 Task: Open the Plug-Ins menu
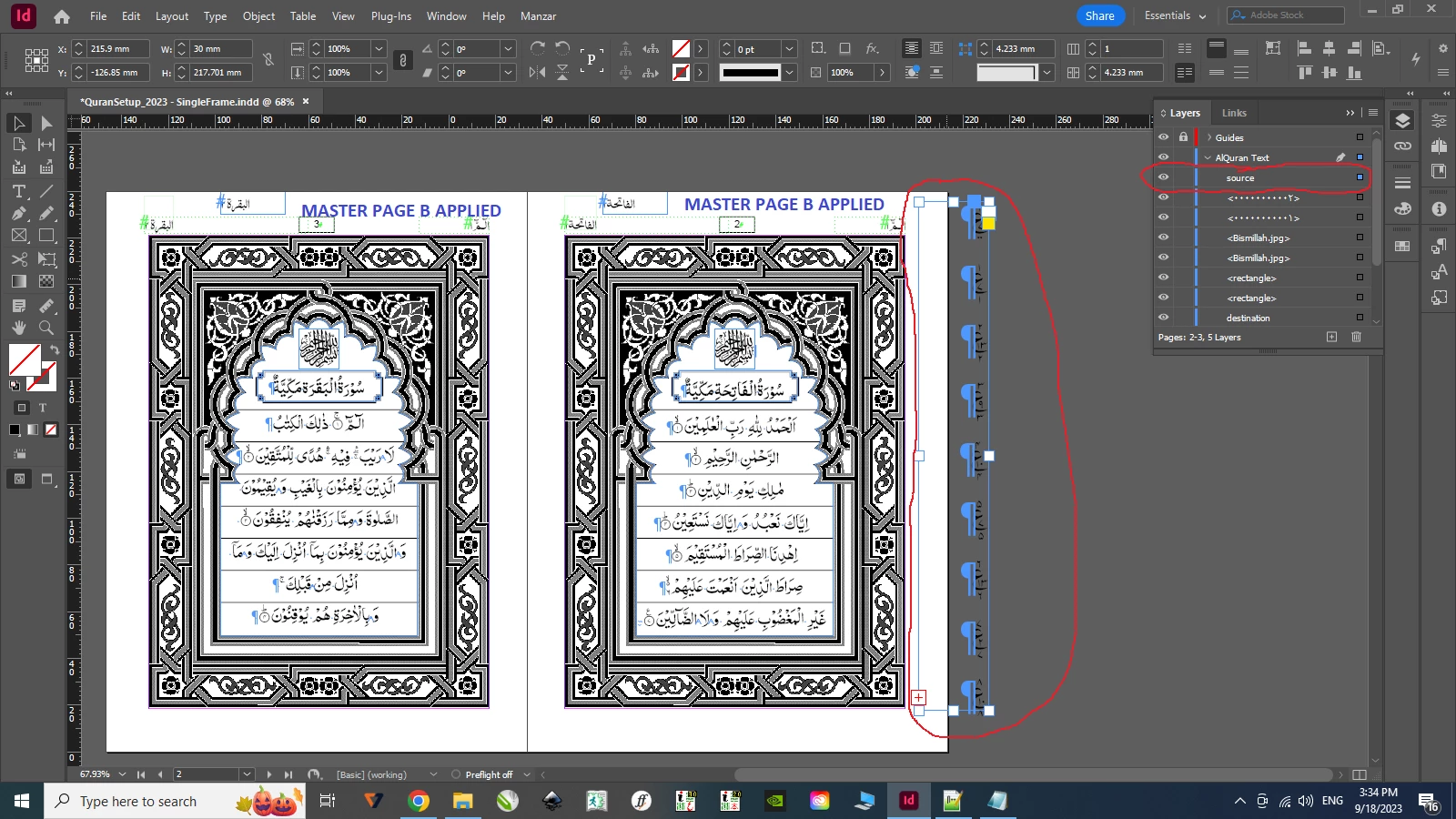[x=391, y=16]
